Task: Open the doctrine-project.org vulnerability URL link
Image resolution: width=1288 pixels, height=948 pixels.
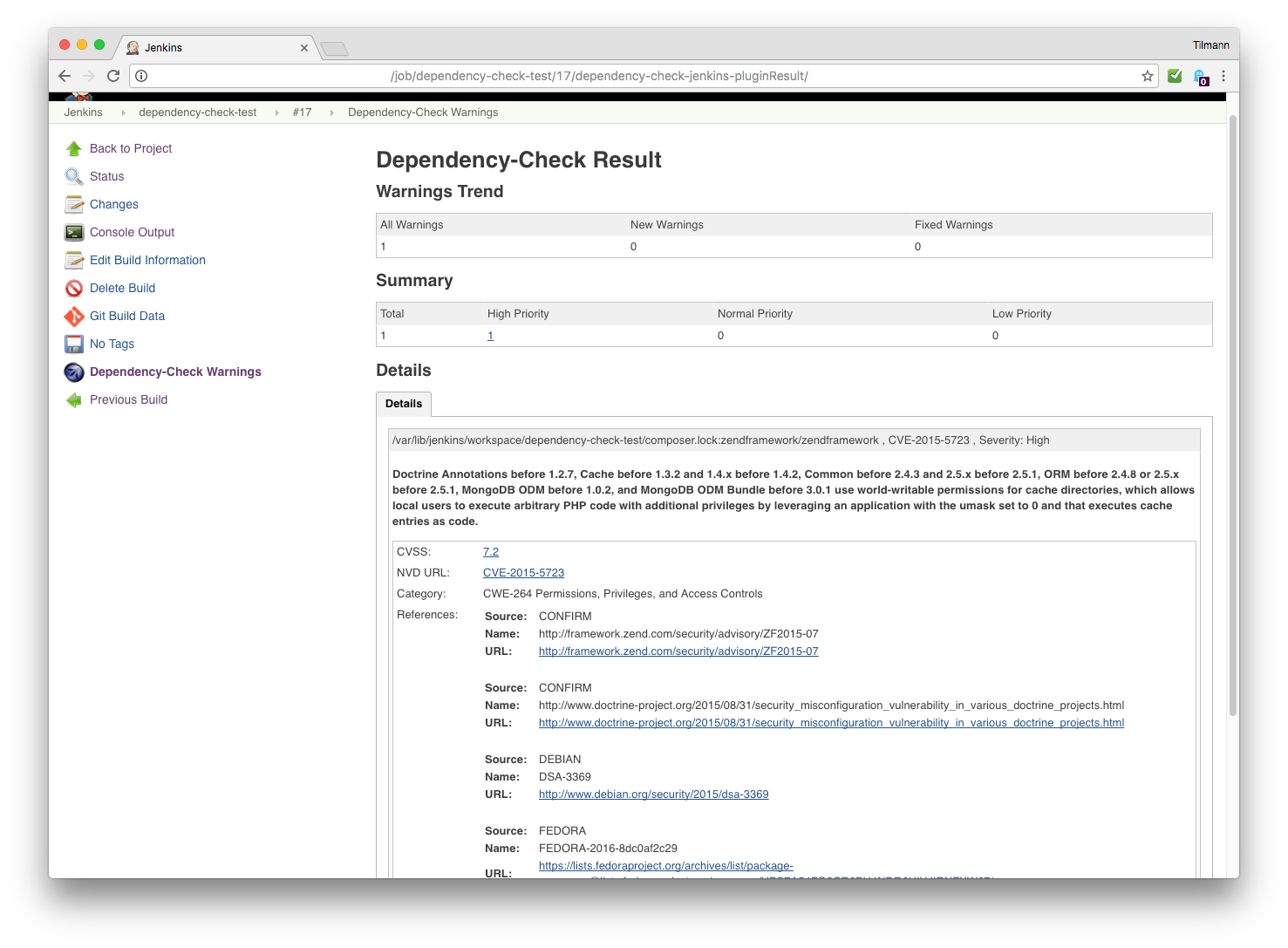Action: [x=831, y=723]
